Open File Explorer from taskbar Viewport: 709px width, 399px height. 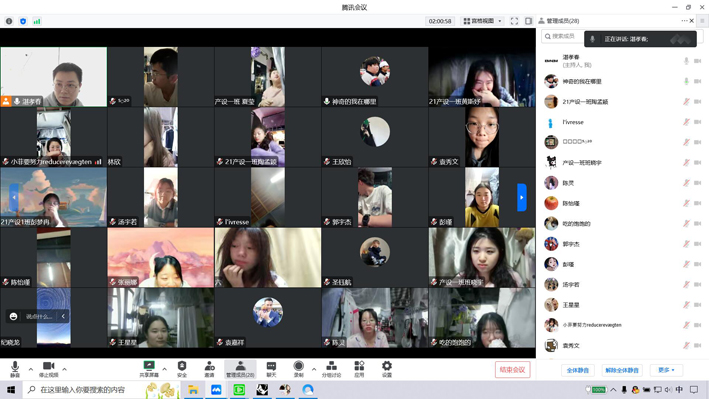coord(193,390)
